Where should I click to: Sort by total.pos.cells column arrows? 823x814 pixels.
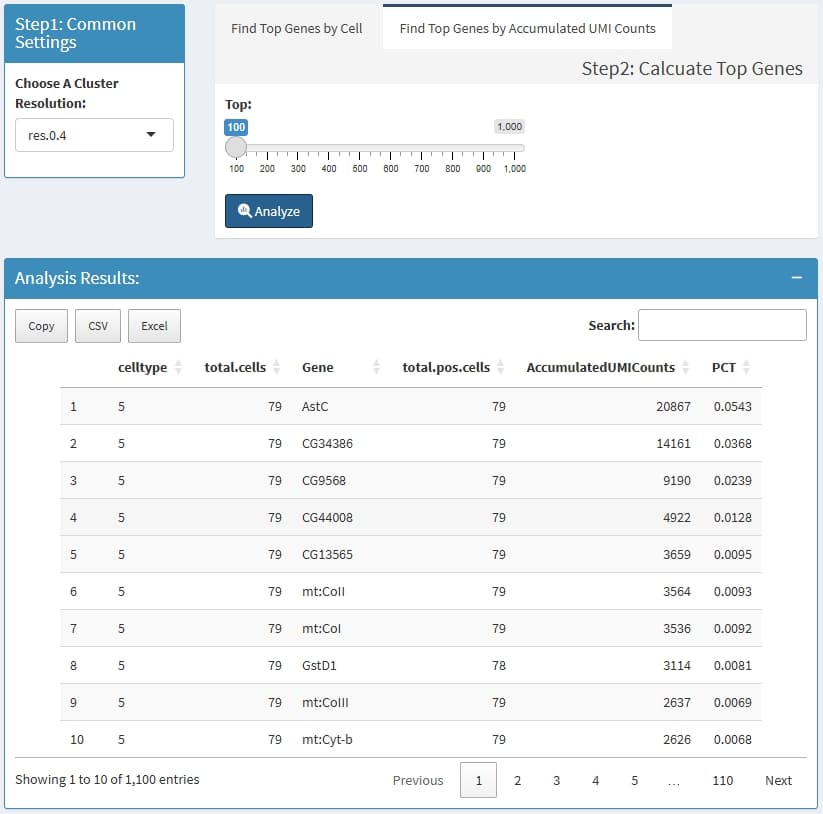point(501,367)
